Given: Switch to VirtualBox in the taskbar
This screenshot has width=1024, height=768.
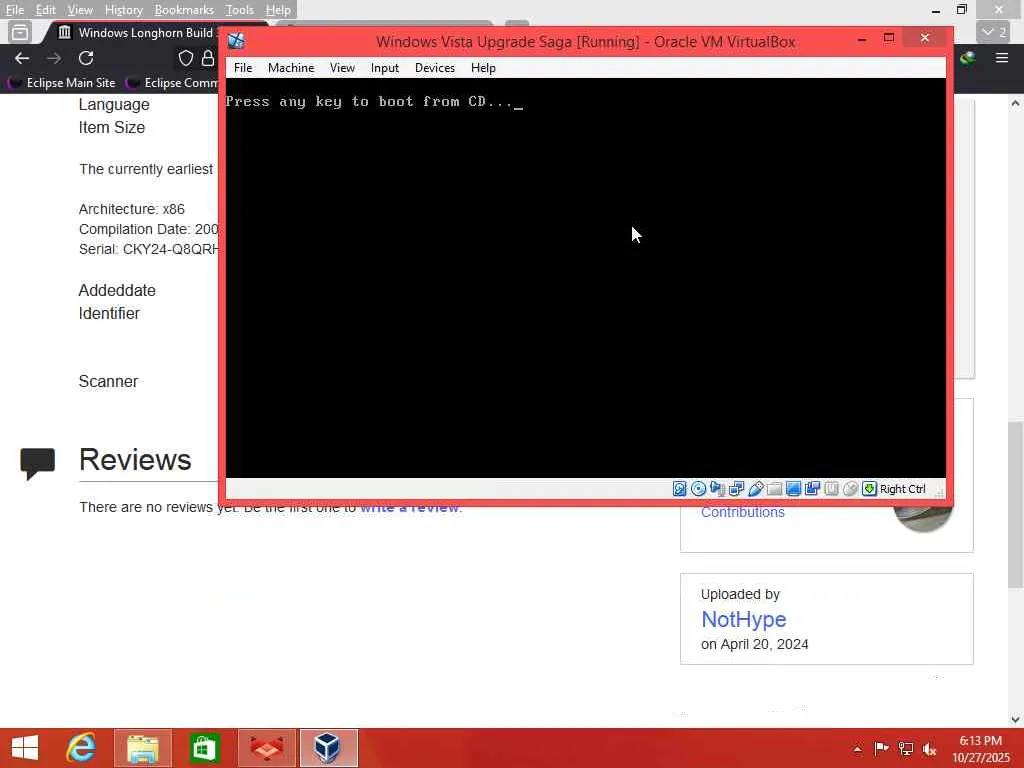Looking at the screenshot, I should [328, 748].
